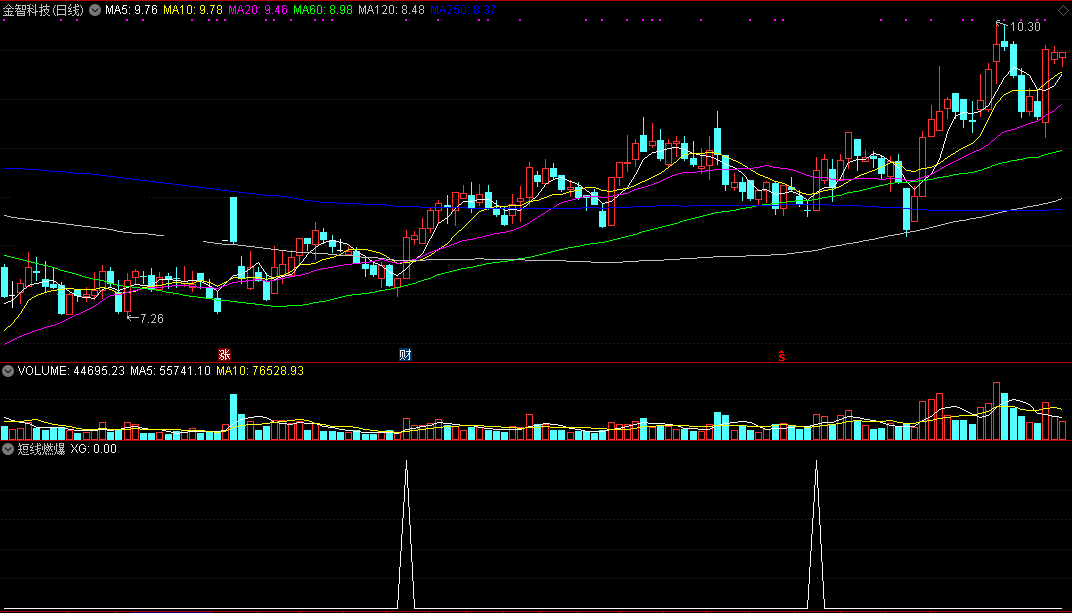This screenshot has height=613, width=1072.
Task: Click the red S marker on timeline
Action: click(781, 355)
